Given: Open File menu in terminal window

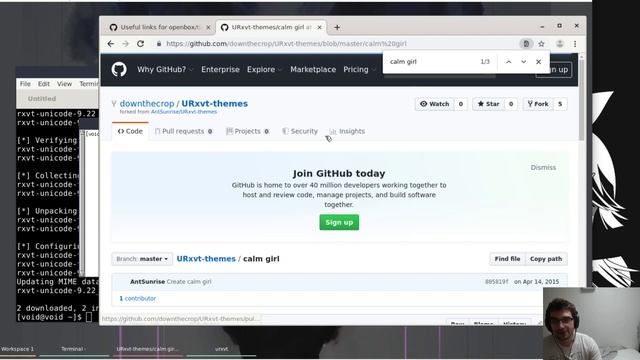Looking at the screenshot, I should [x=25, y=84].
